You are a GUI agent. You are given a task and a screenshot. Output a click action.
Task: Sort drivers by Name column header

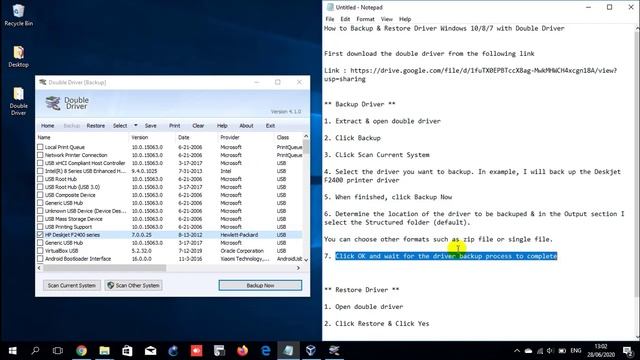coord(82,137)
